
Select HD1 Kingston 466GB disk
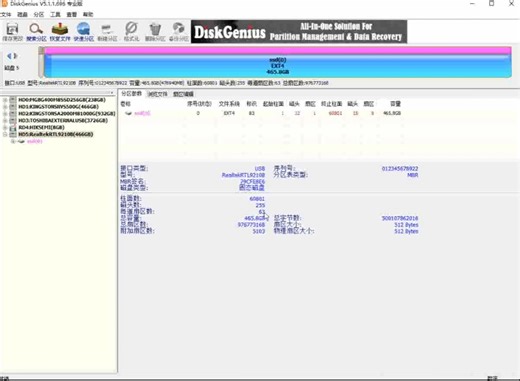pyautogui.click(x=58, y=107)
